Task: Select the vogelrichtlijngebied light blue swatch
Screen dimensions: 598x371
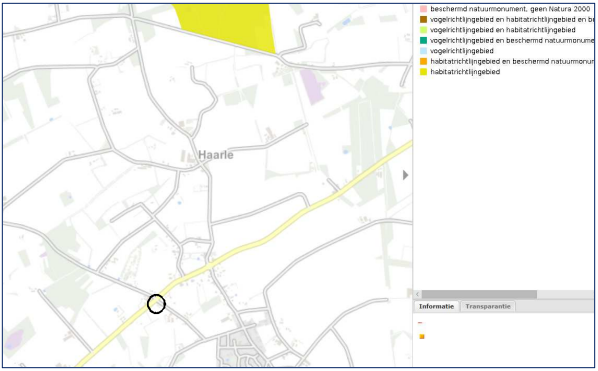Action: click(x=423, y=51)
